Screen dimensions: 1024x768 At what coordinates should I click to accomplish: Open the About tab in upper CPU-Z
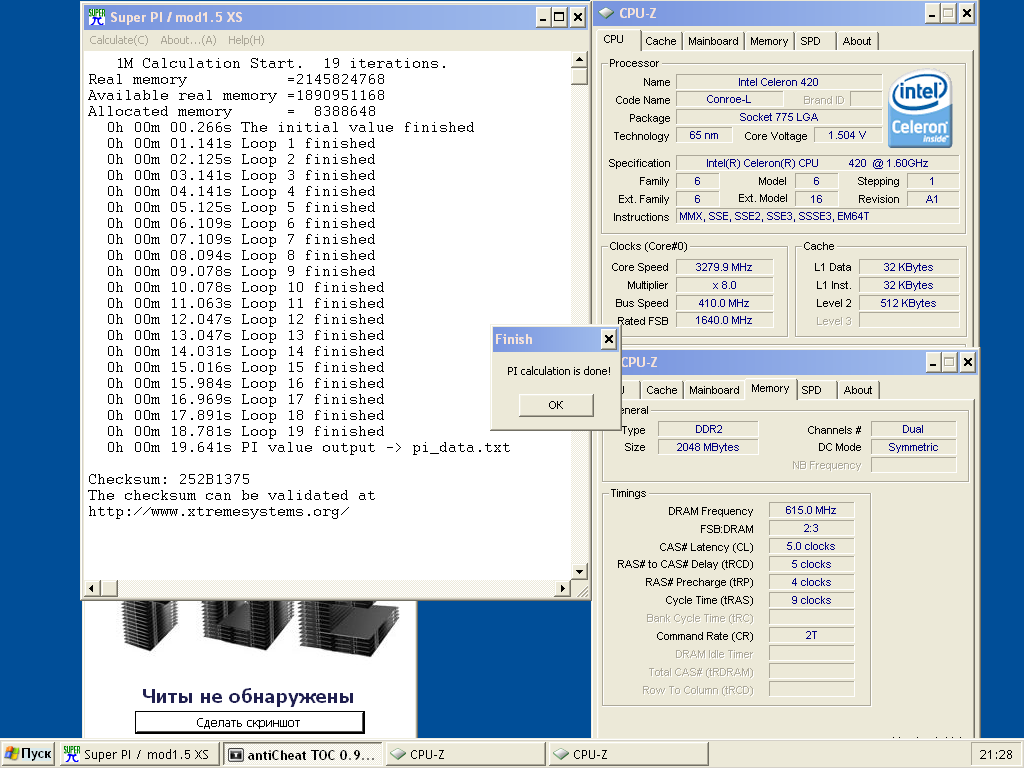(856, 41)
